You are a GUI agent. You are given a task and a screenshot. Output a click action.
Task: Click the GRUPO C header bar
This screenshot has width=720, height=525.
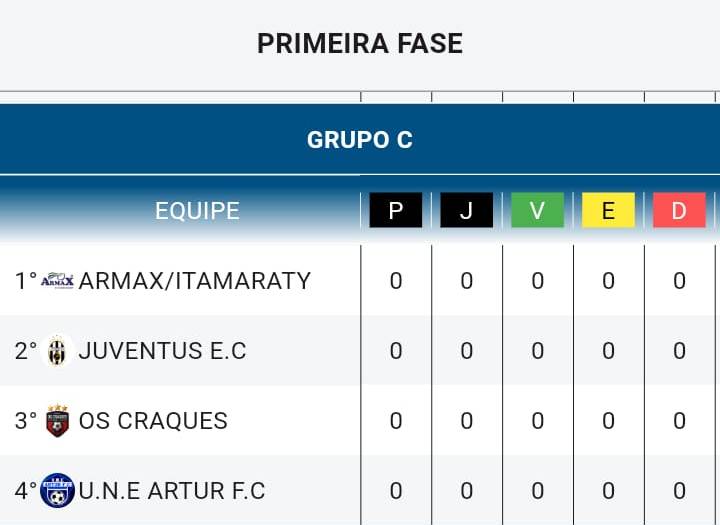pos(360,140)
